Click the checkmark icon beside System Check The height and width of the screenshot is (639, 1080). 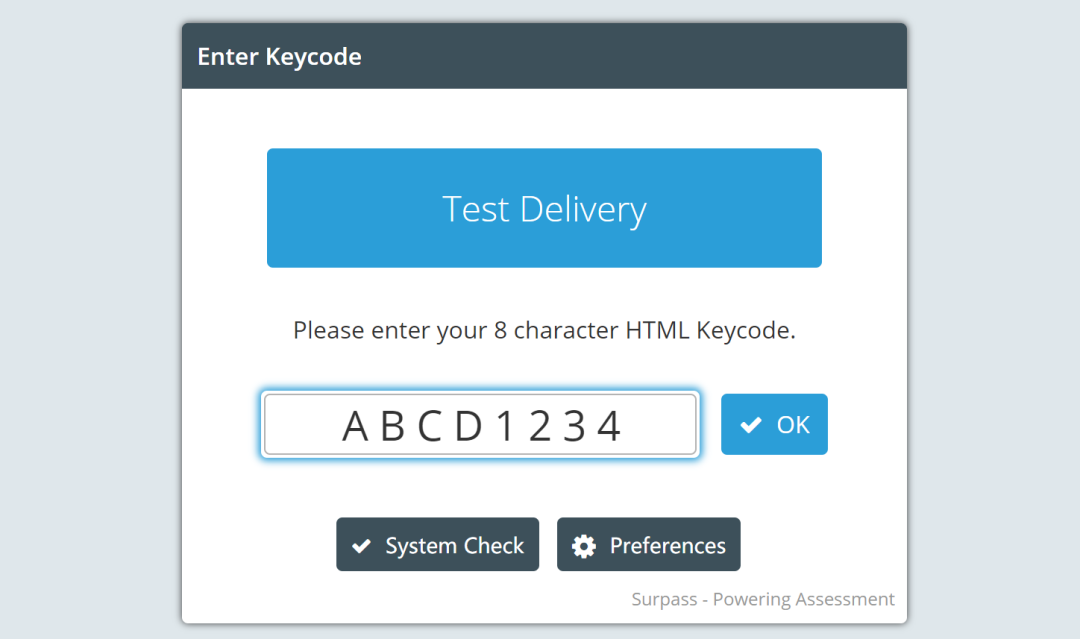tap(361, 546)
